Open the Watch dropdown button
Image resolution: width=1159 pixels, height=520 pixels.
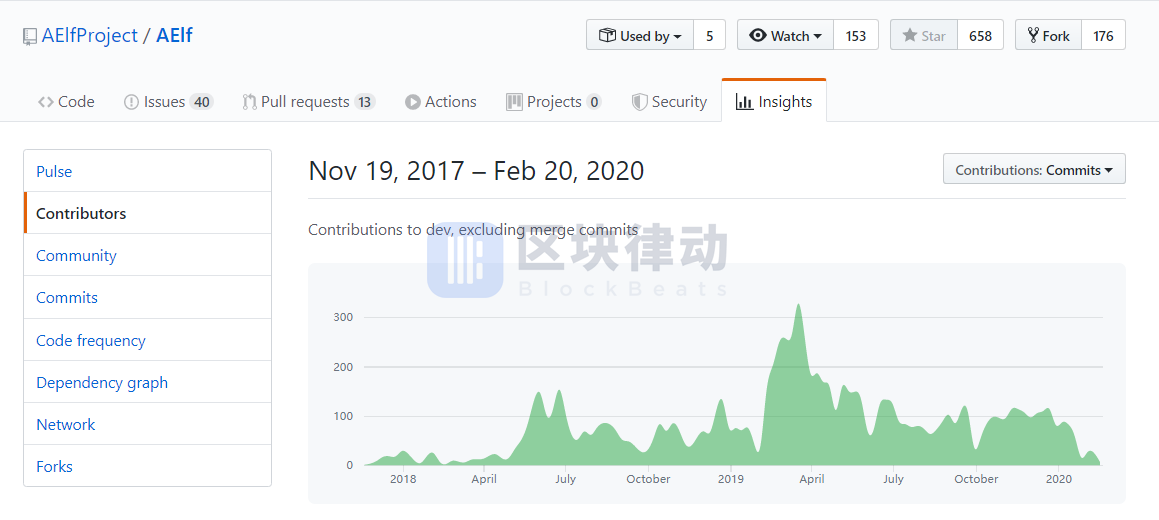[785, 35]
